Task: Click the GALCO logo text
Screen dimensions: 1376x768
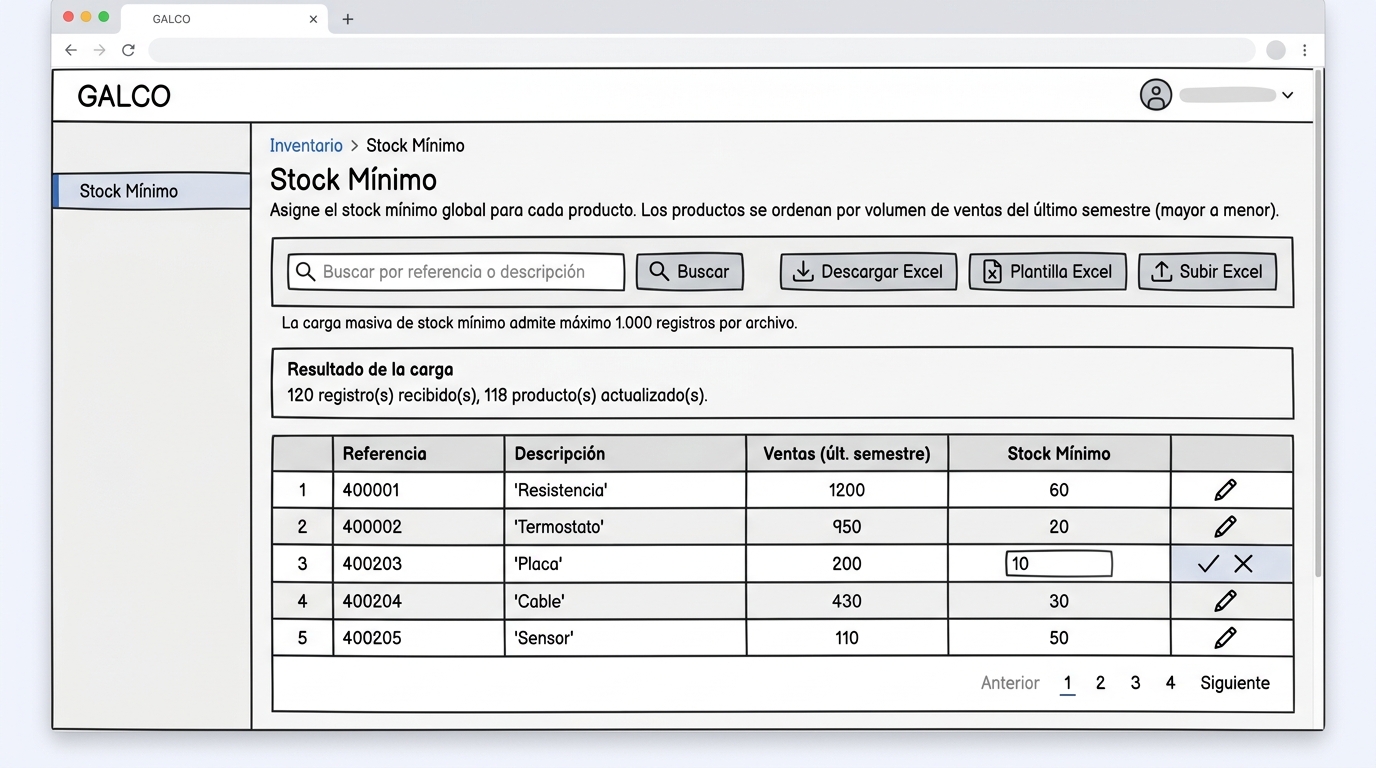Action: click(x=124, y=96)
